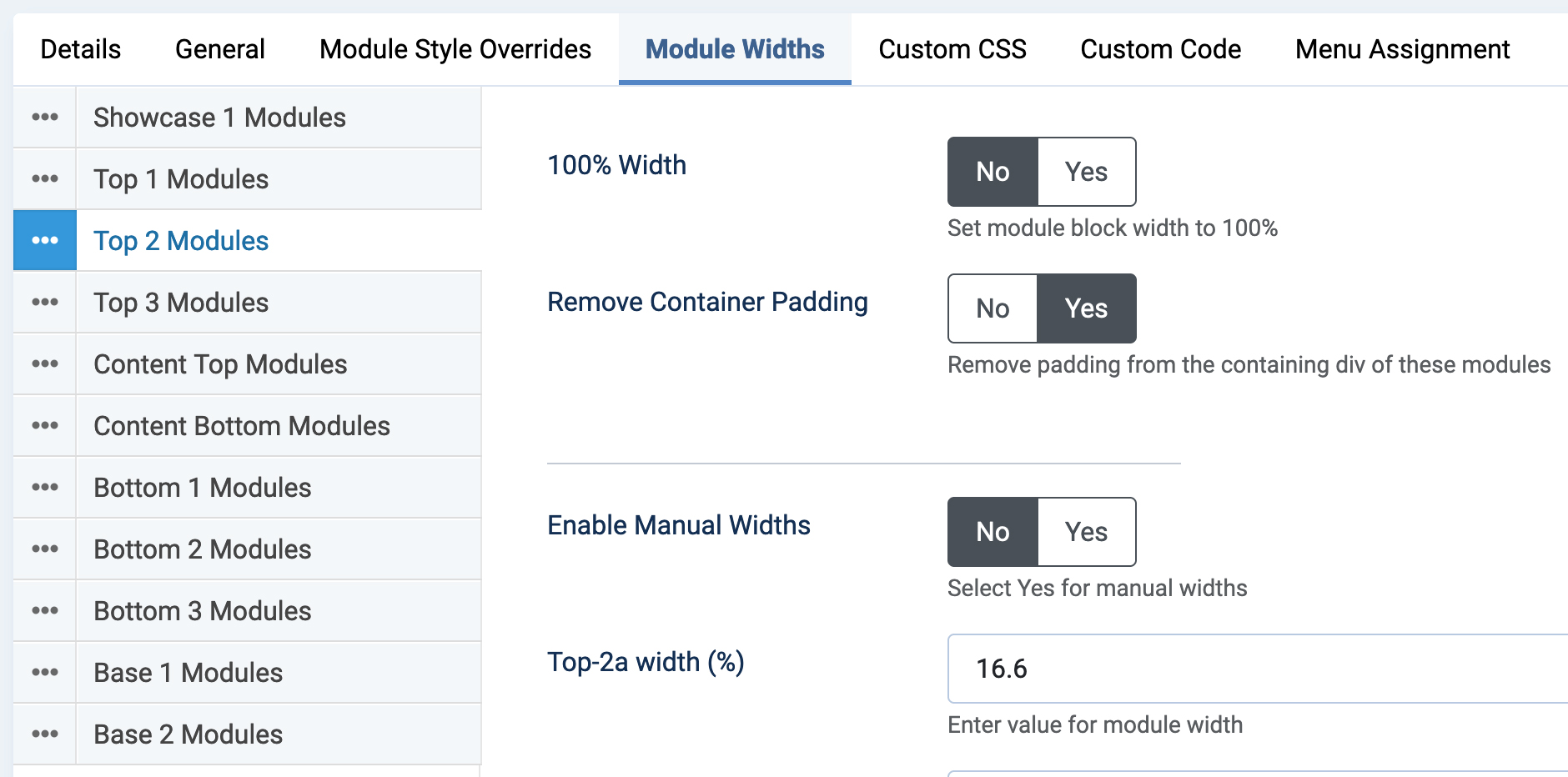Click the drag handle icon beside Top 3 Modules
1568x777 pixels.
tap(44, 302)
